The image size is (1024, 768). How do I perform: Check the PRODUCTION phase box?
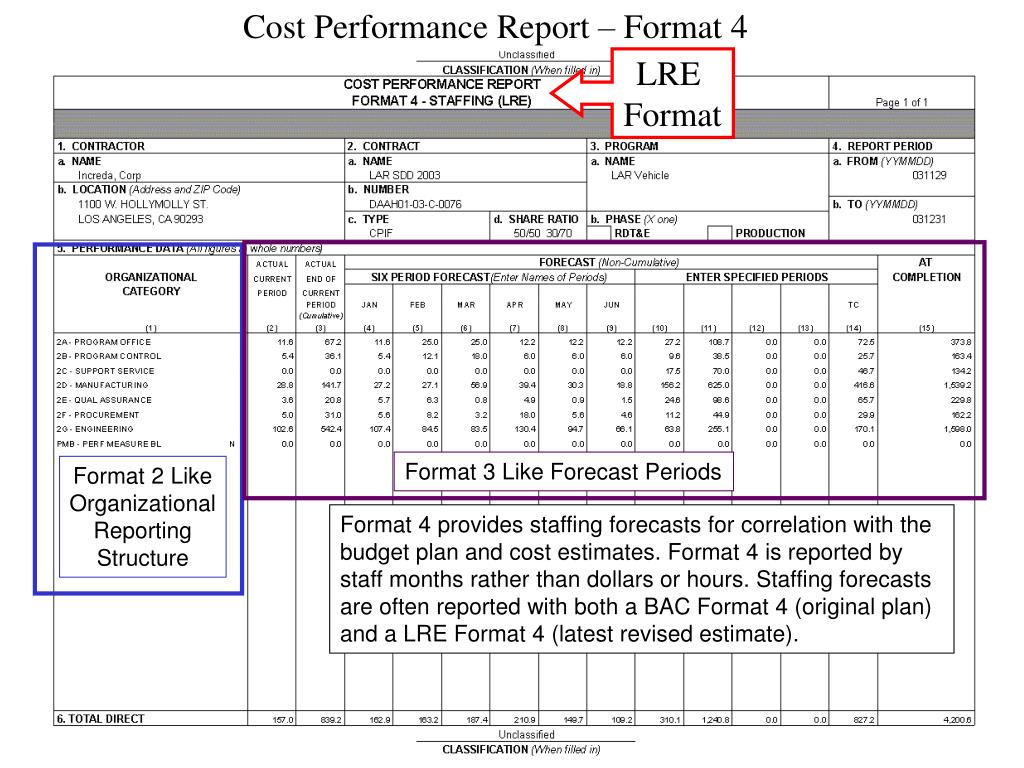[719, 233]
